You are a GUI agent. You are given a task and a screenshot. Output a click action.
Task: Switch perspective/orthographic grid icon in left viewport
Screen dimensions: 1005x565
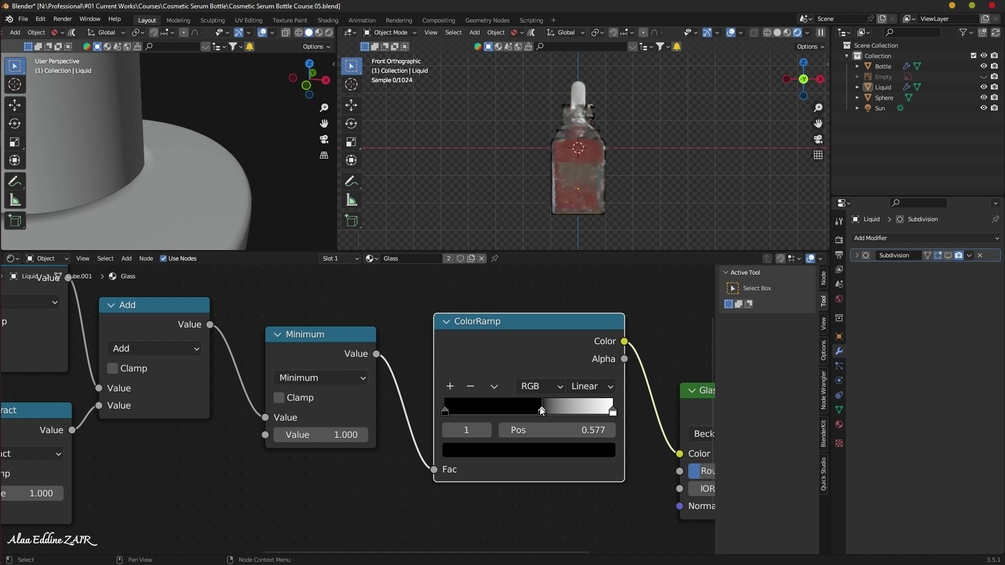point(324,155)
